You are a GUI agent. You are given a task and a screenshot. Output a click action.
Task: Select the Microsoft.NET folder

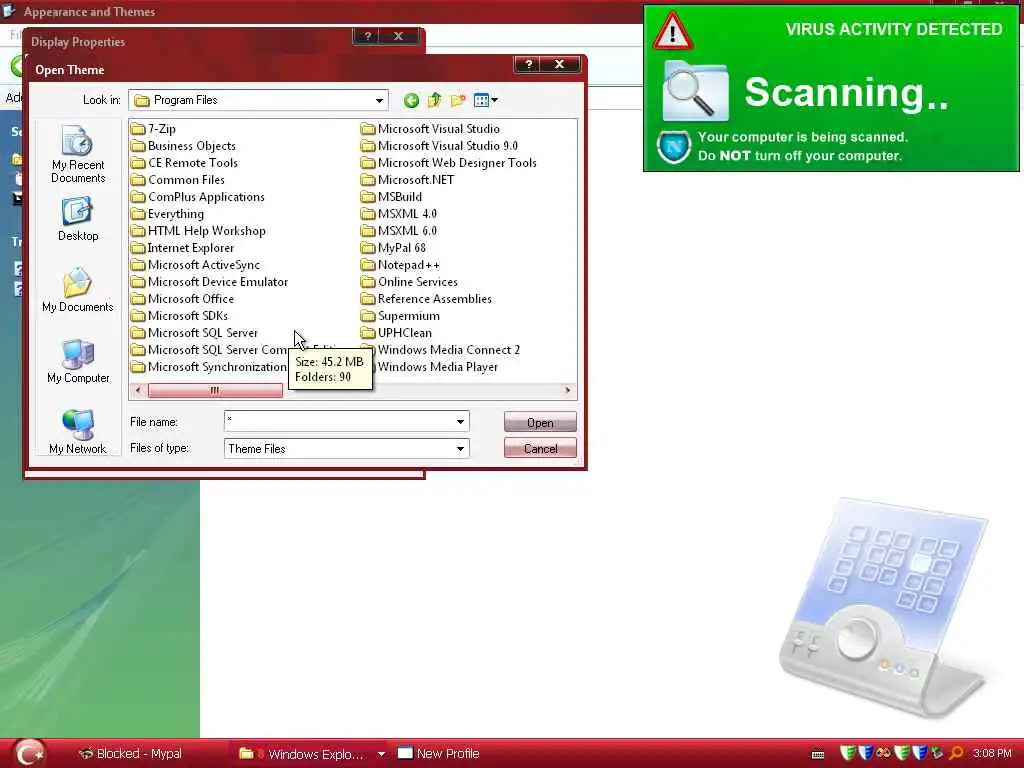(408, 180)
